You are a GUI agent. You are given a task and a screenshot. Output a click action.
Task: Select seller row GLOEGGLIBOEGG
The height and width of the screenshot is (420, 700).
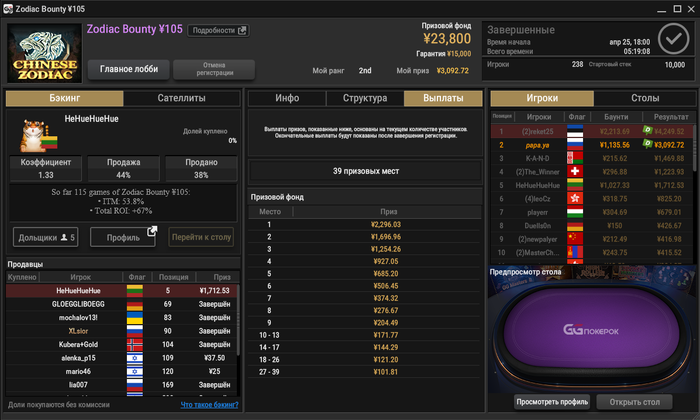[121, 304]
